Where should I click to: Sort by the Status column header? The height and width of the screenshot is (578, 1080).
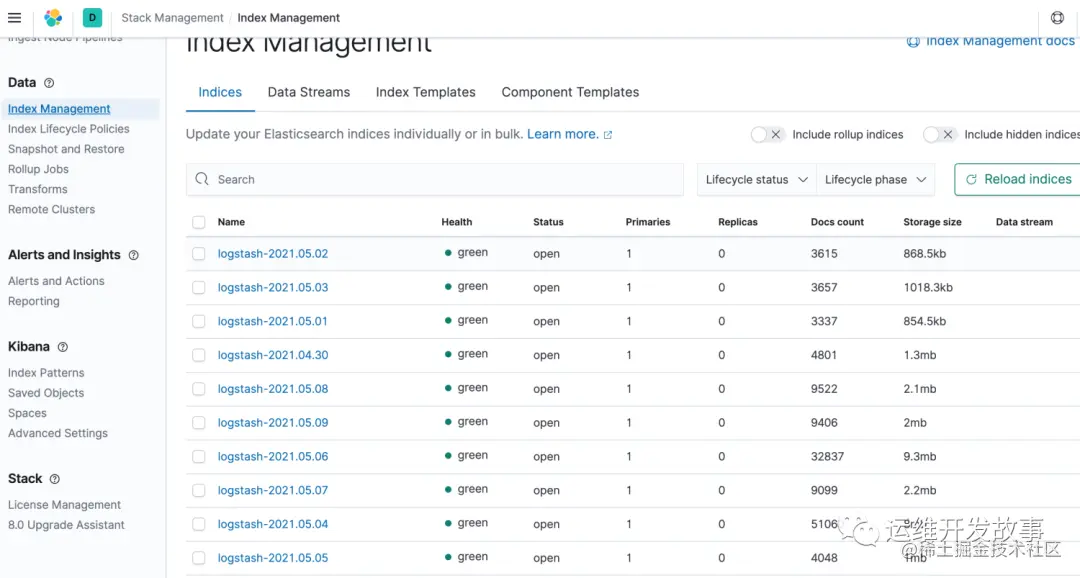click(x=548, y=222)
